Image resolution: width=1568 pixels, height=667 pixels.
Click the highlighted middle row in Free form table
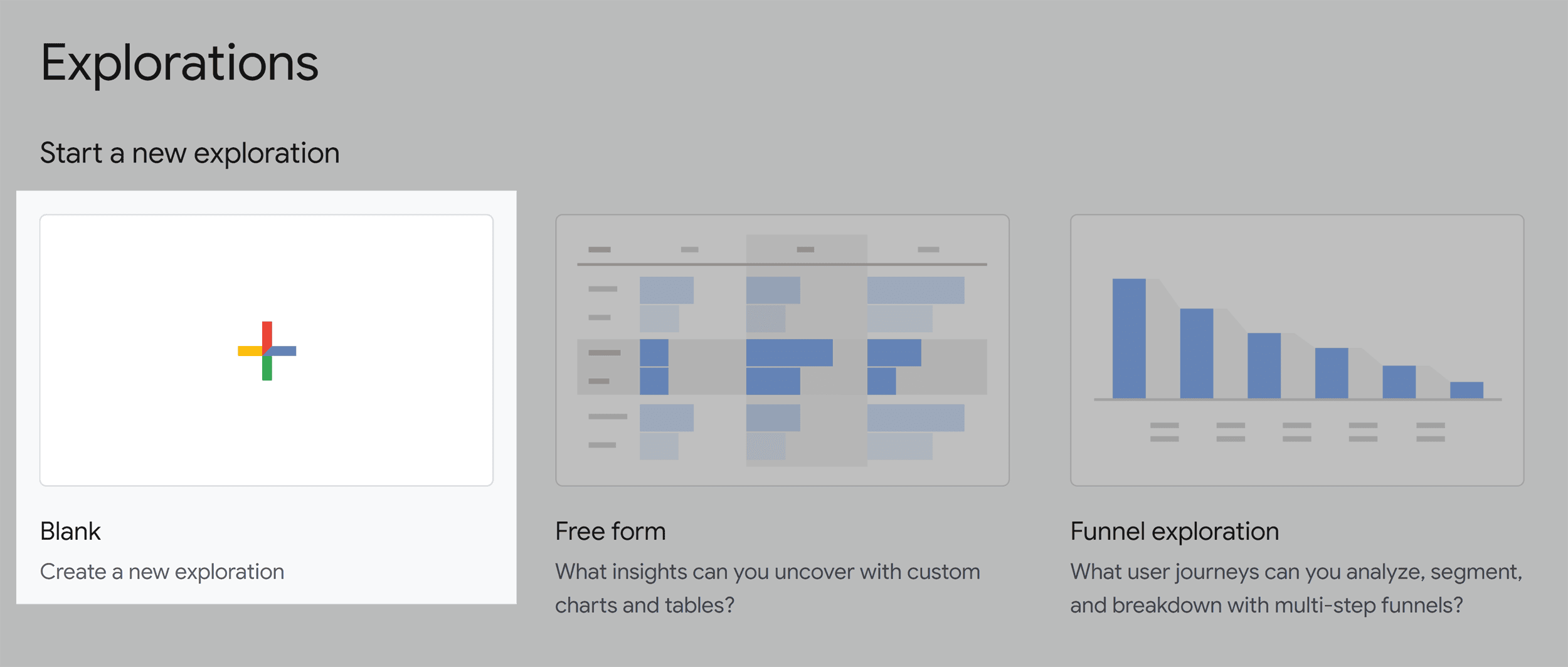pyautogui.click(x=782, y=367)
